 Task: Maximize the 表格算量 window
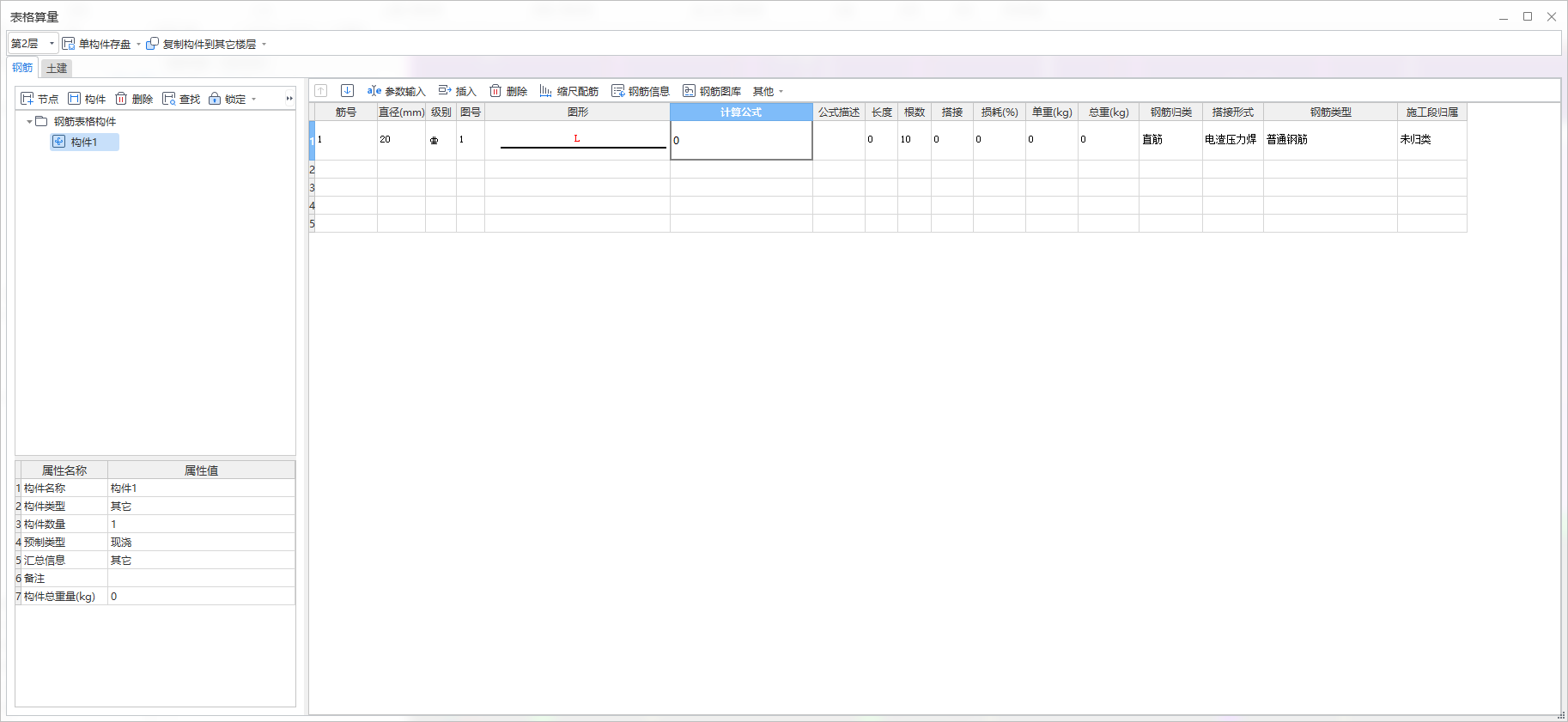point(1528,16)
